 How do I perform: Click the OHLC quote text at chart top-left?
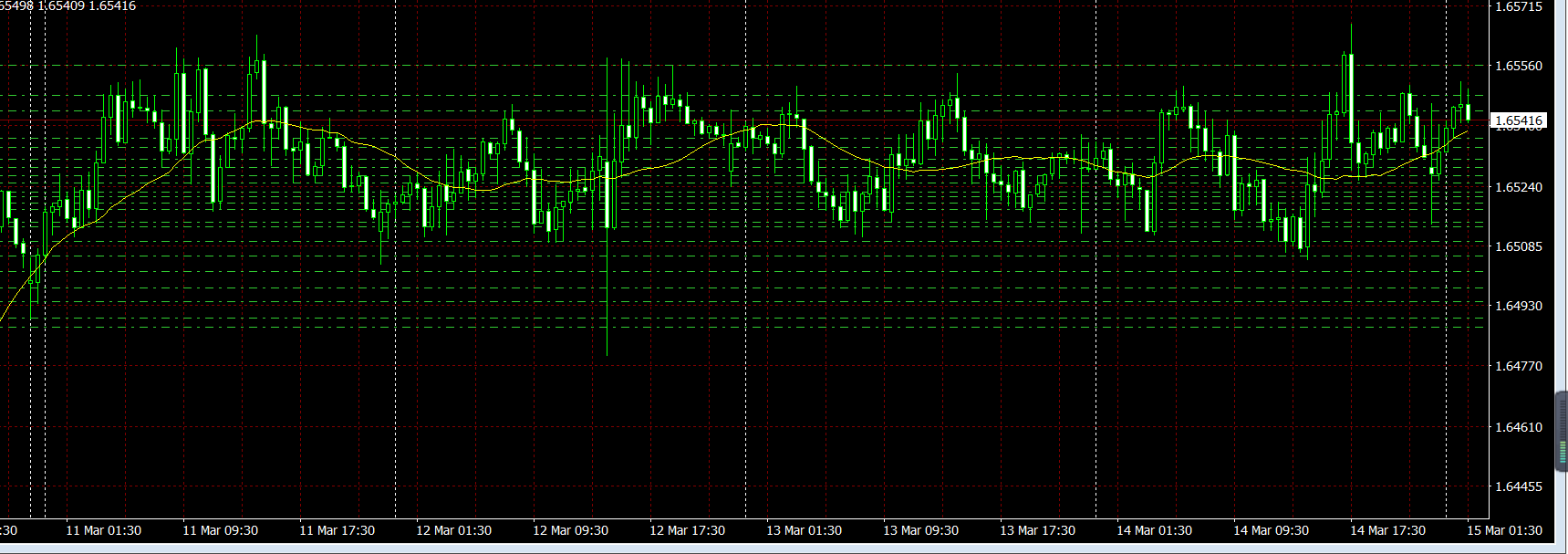[x=68, y=5]
